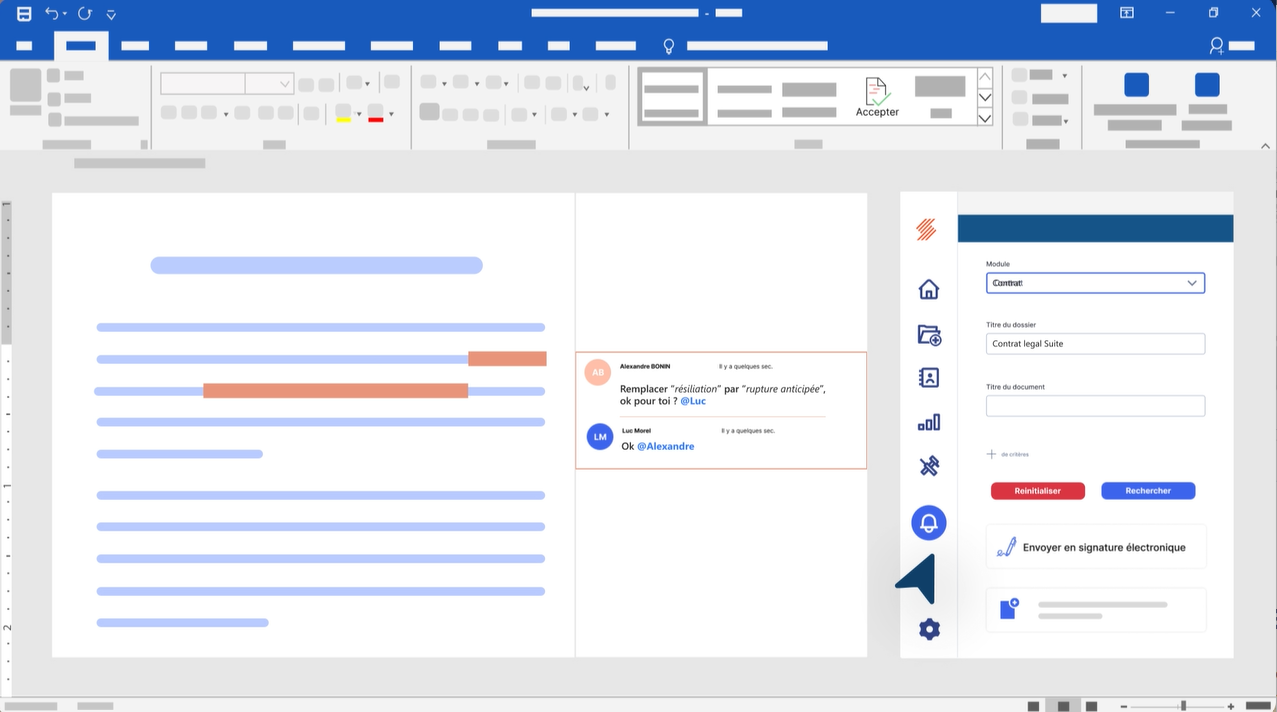Click the Accepter change icon

[877, 97]
